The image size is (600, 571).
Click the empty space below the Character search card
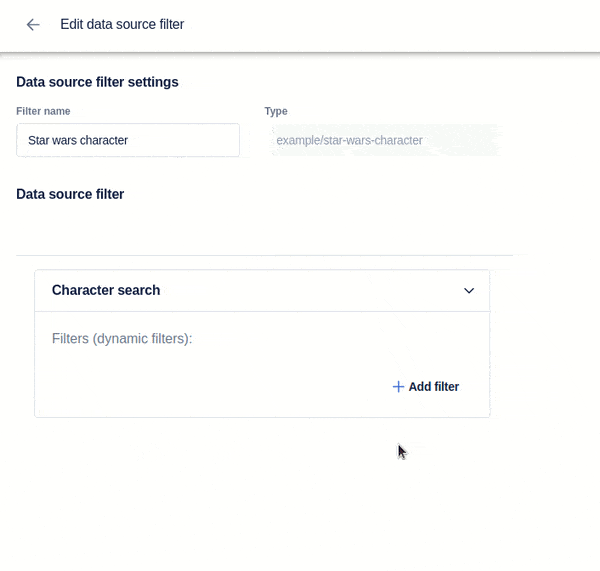(260, 490)
